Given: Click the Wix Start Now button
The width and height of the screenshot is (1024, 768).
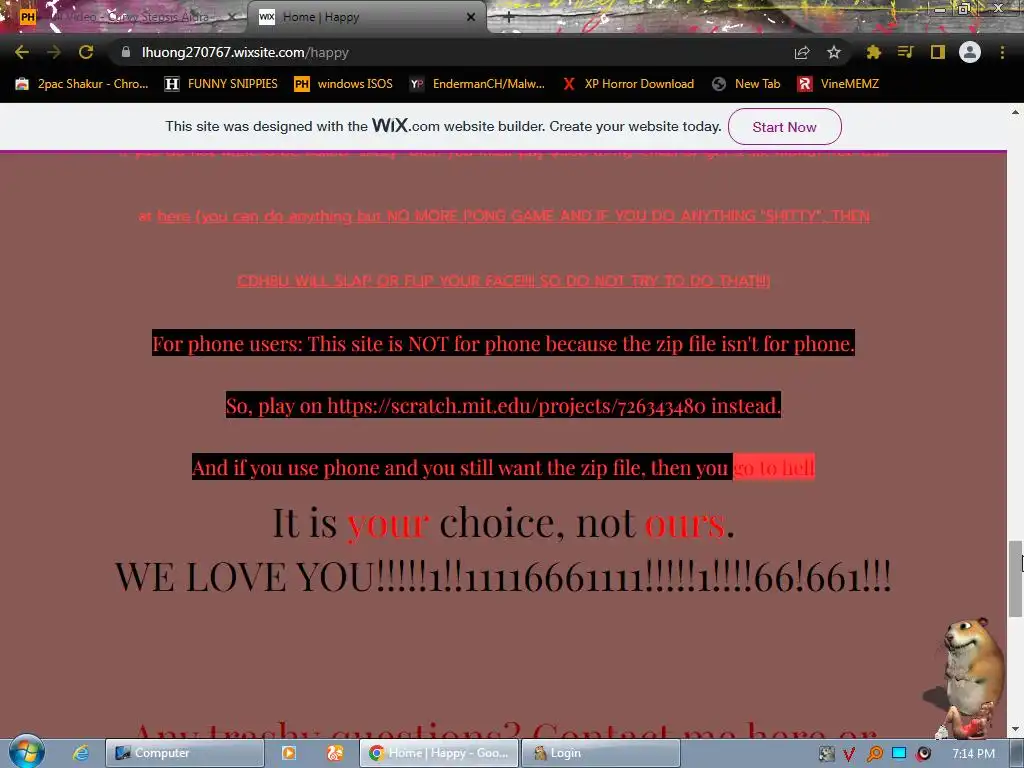Looking at the screenshot, I should click(784, 127).
